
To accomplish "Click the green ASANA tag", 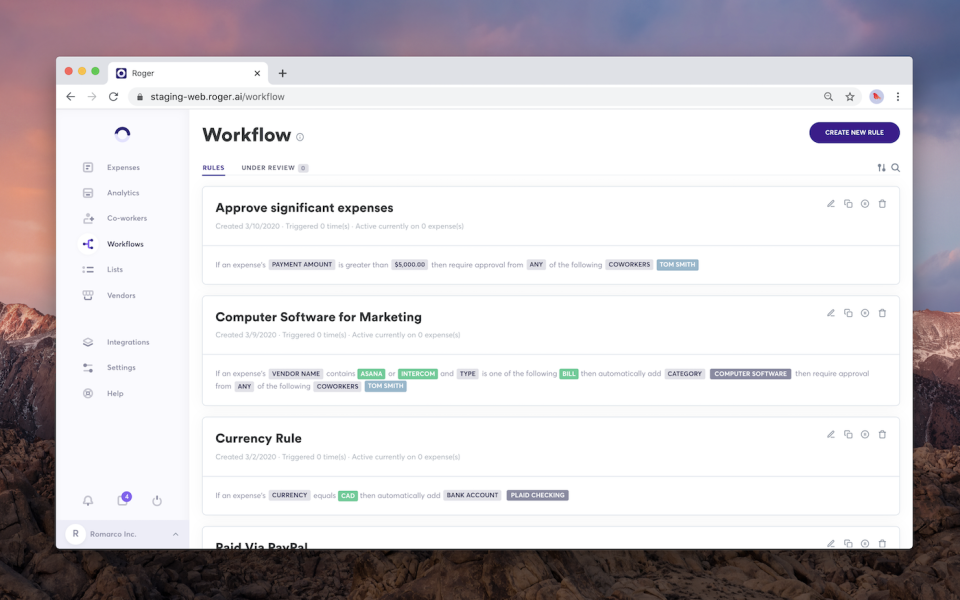I will [371, 373].
